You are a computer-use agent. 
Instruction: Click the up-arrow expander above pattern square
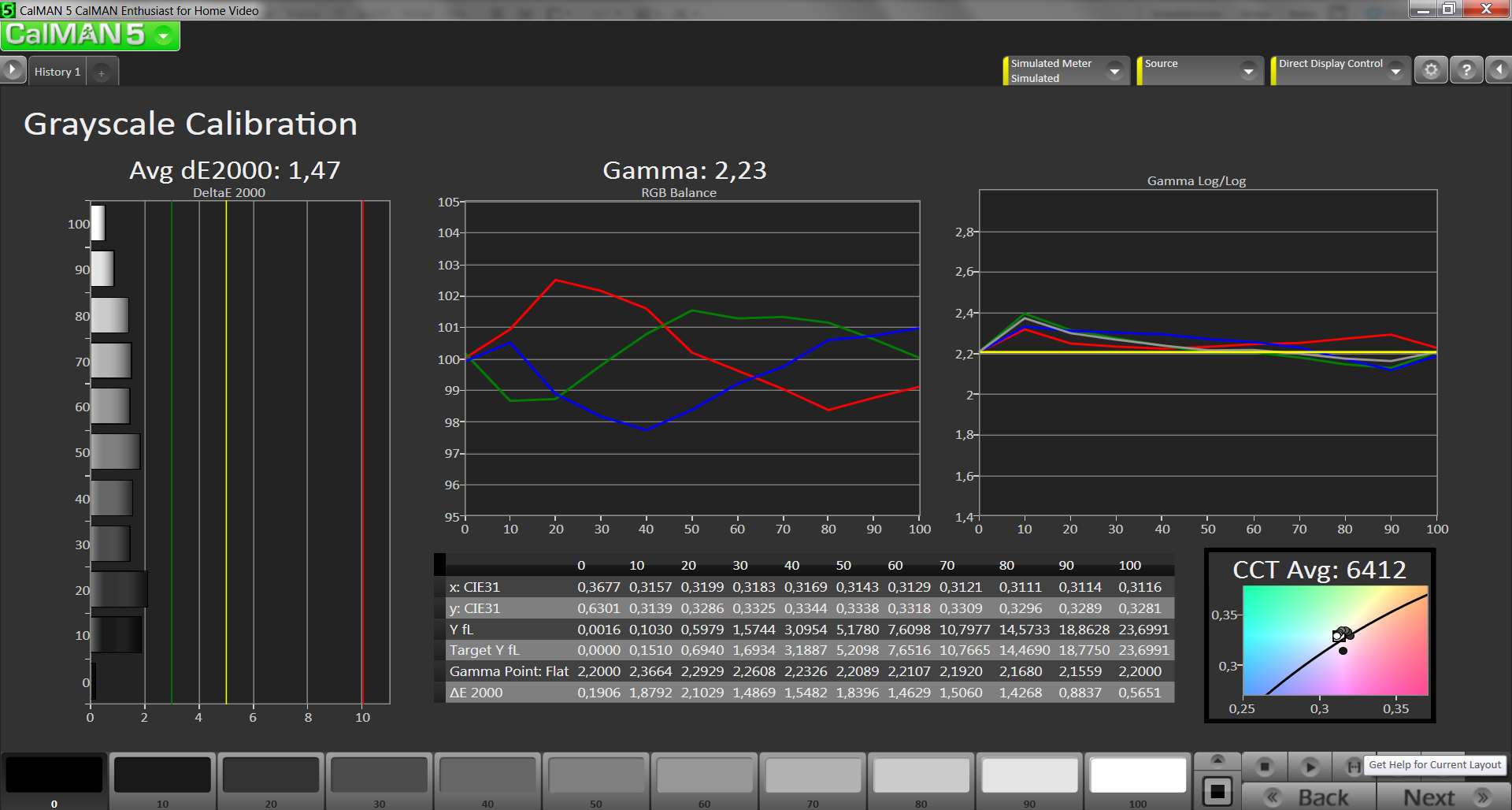(1217, 760)
